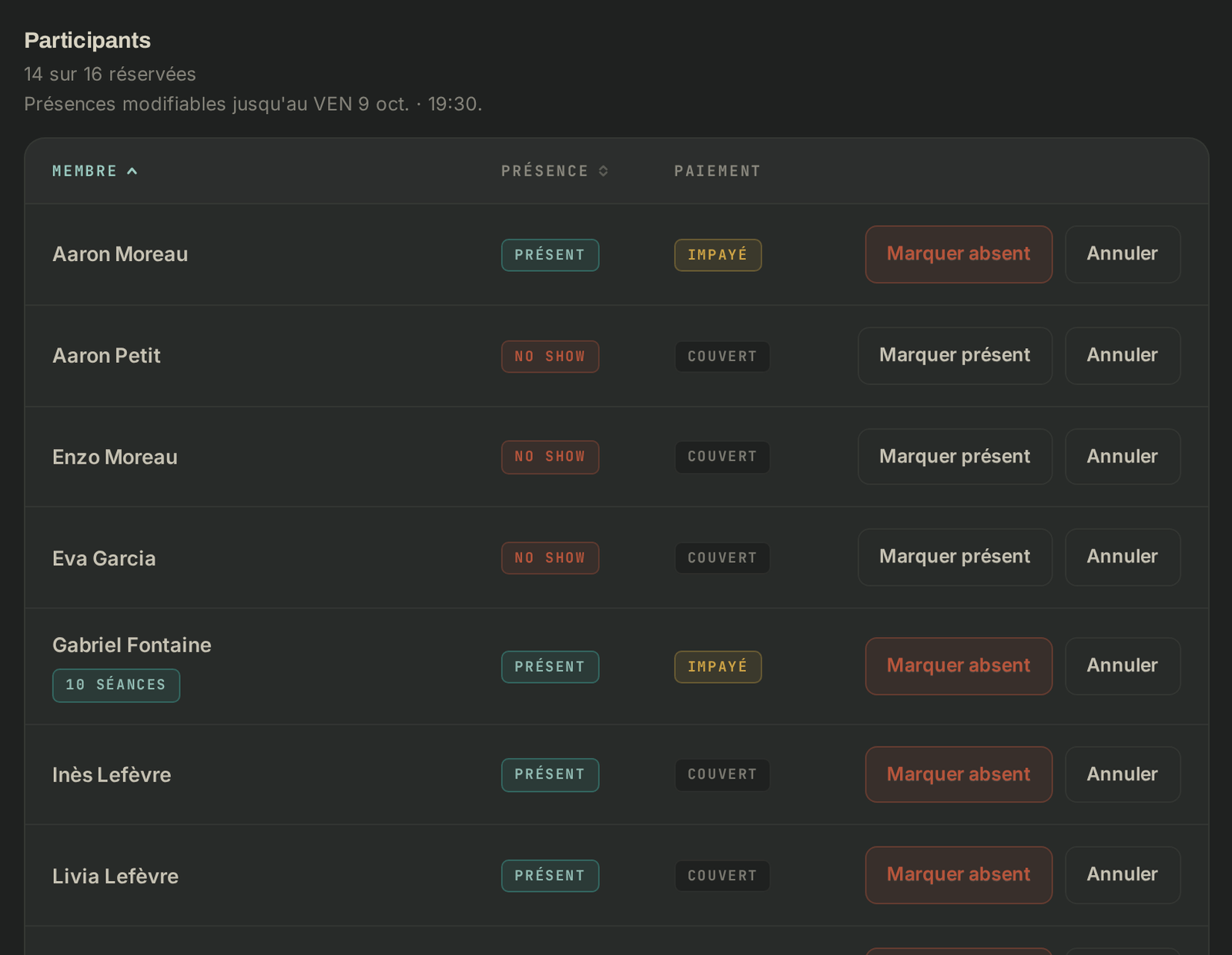Click the '14 sur 16 réservées' text
Image resolution: width=1232 pixels, height=955 pixels.
(110, 74)
